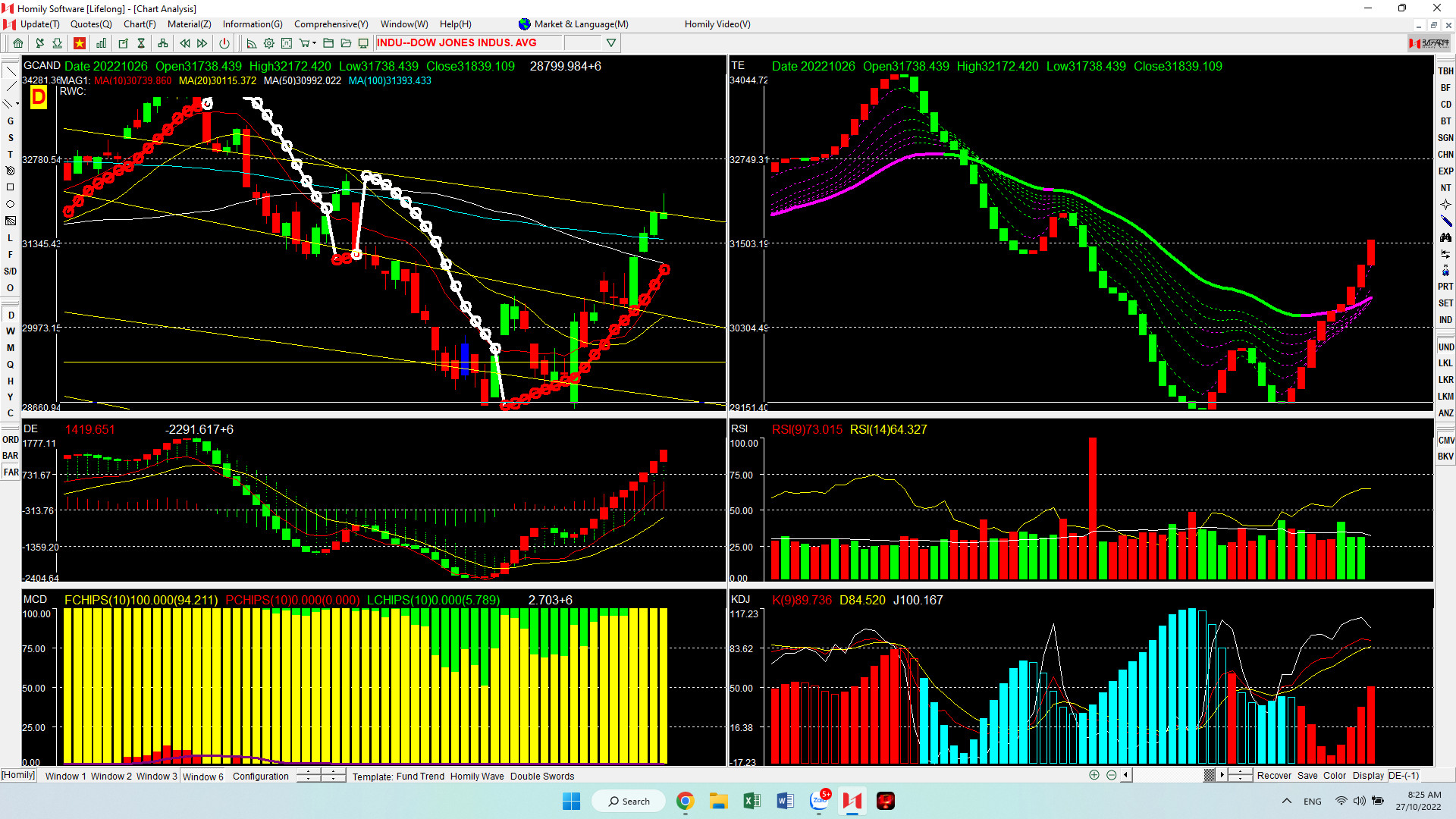Click the hourglass toolbar icon
1456x819 pixels.
(x=141, y=43)
